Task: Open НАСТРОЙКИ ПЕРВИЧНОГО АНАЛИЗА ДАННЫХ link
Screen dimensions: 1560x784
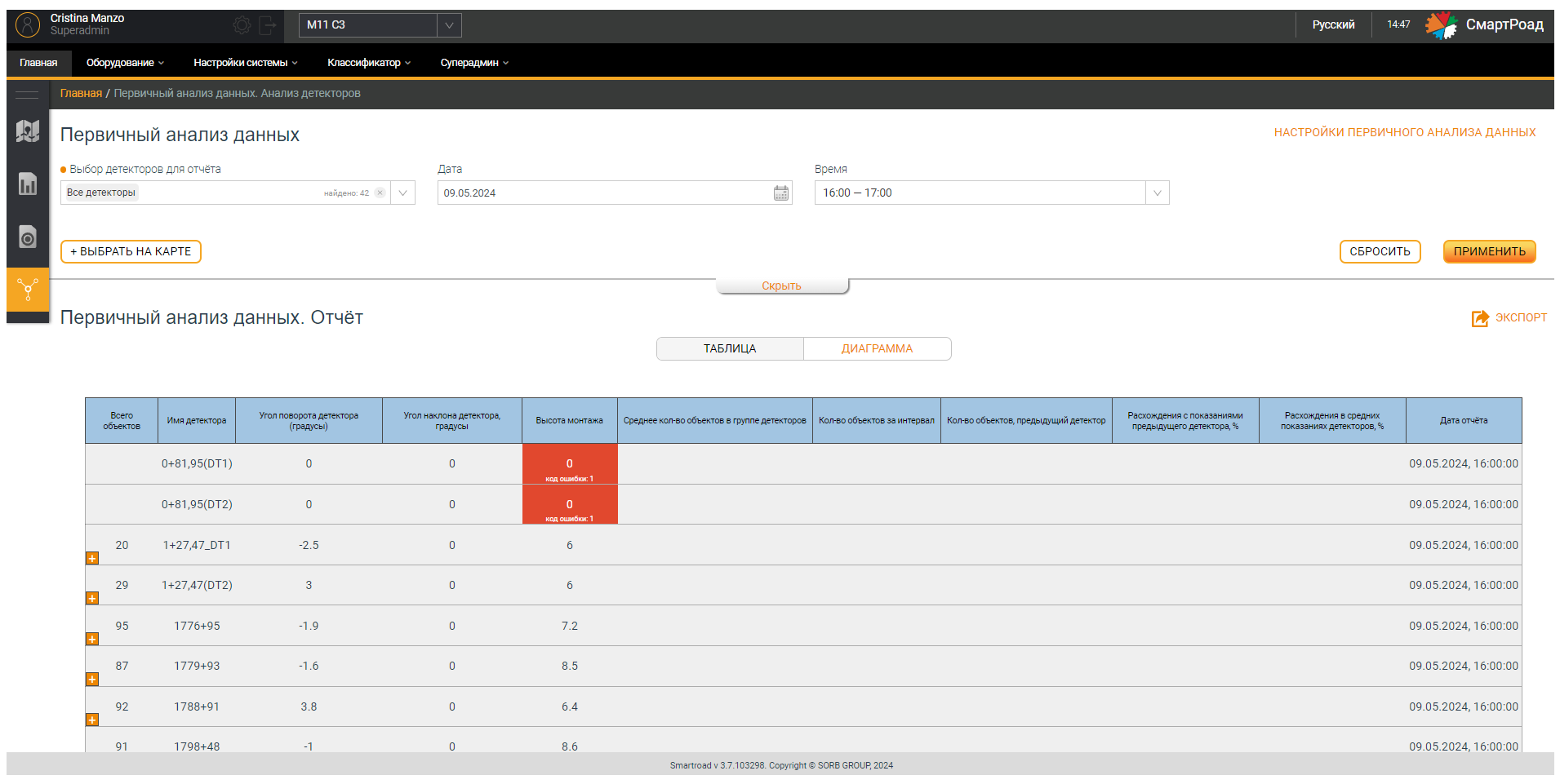Action: click(x=1404, y=133)
